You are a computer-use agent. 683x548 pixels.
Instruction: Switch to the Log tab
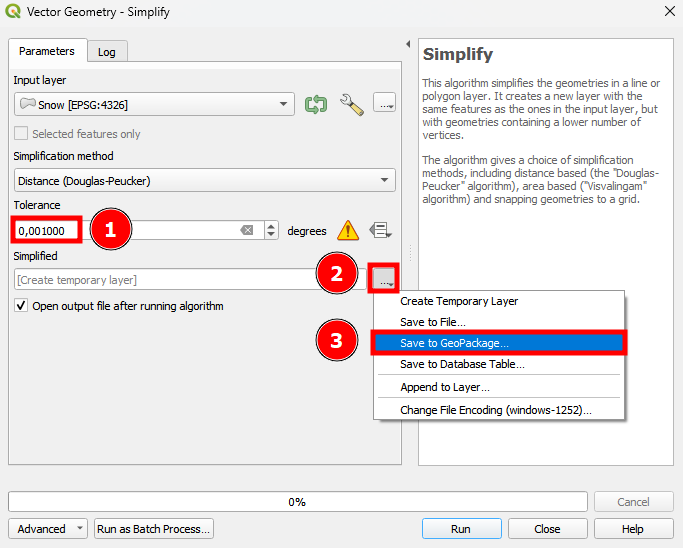coord(106,52)
